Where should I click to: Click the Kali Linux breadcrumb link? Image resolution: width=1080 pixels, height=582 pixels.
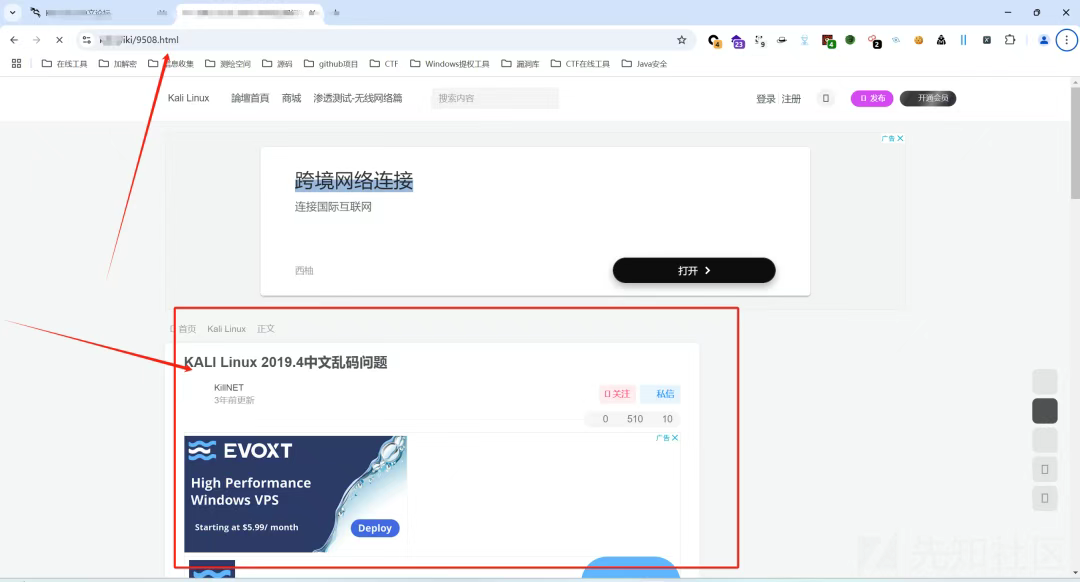point(227,329)
